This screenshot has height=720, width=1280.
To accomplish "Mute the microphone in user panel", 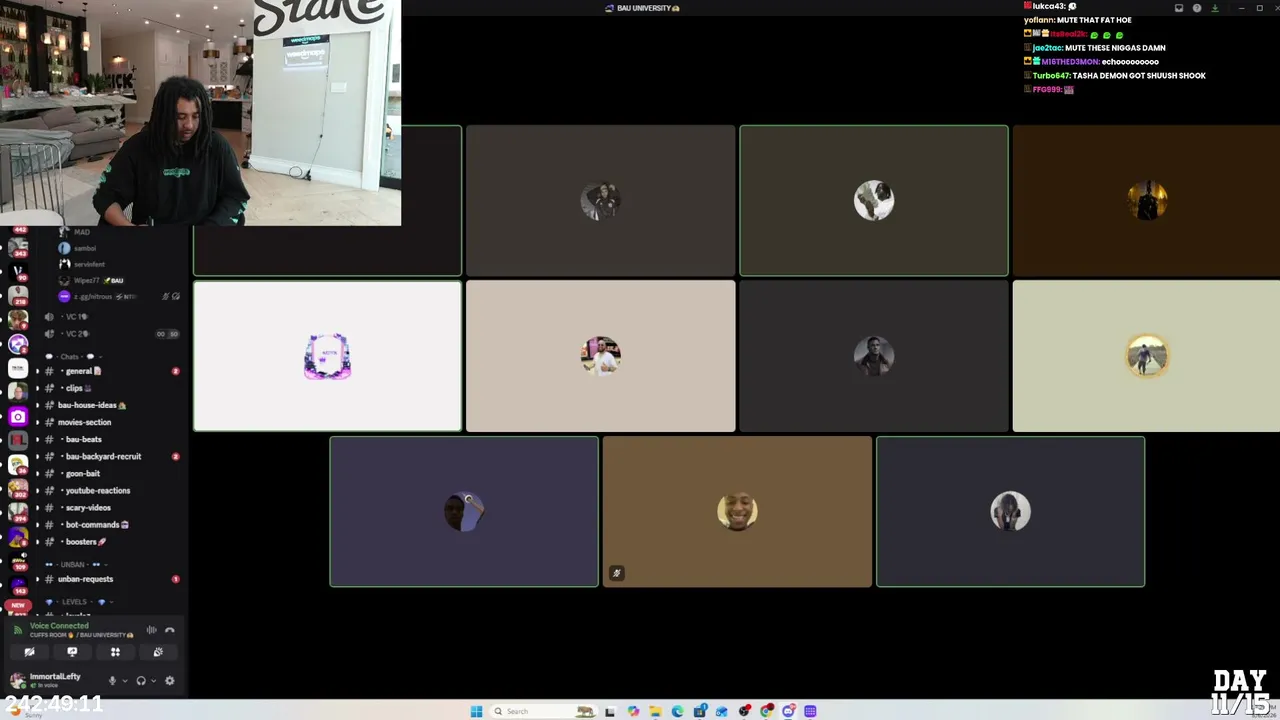I will pos(112,681).
